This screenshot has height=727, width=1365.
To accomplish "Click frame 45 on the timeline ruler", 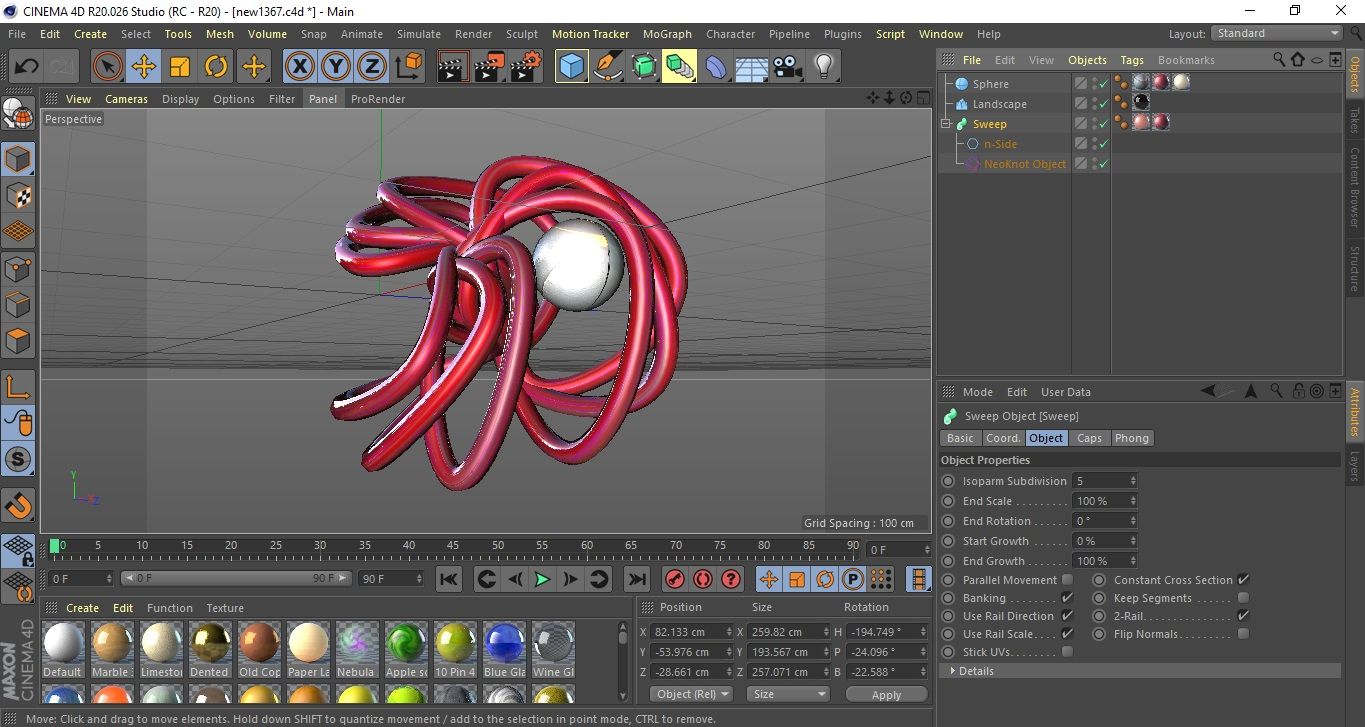I will [x=453, y=546].
